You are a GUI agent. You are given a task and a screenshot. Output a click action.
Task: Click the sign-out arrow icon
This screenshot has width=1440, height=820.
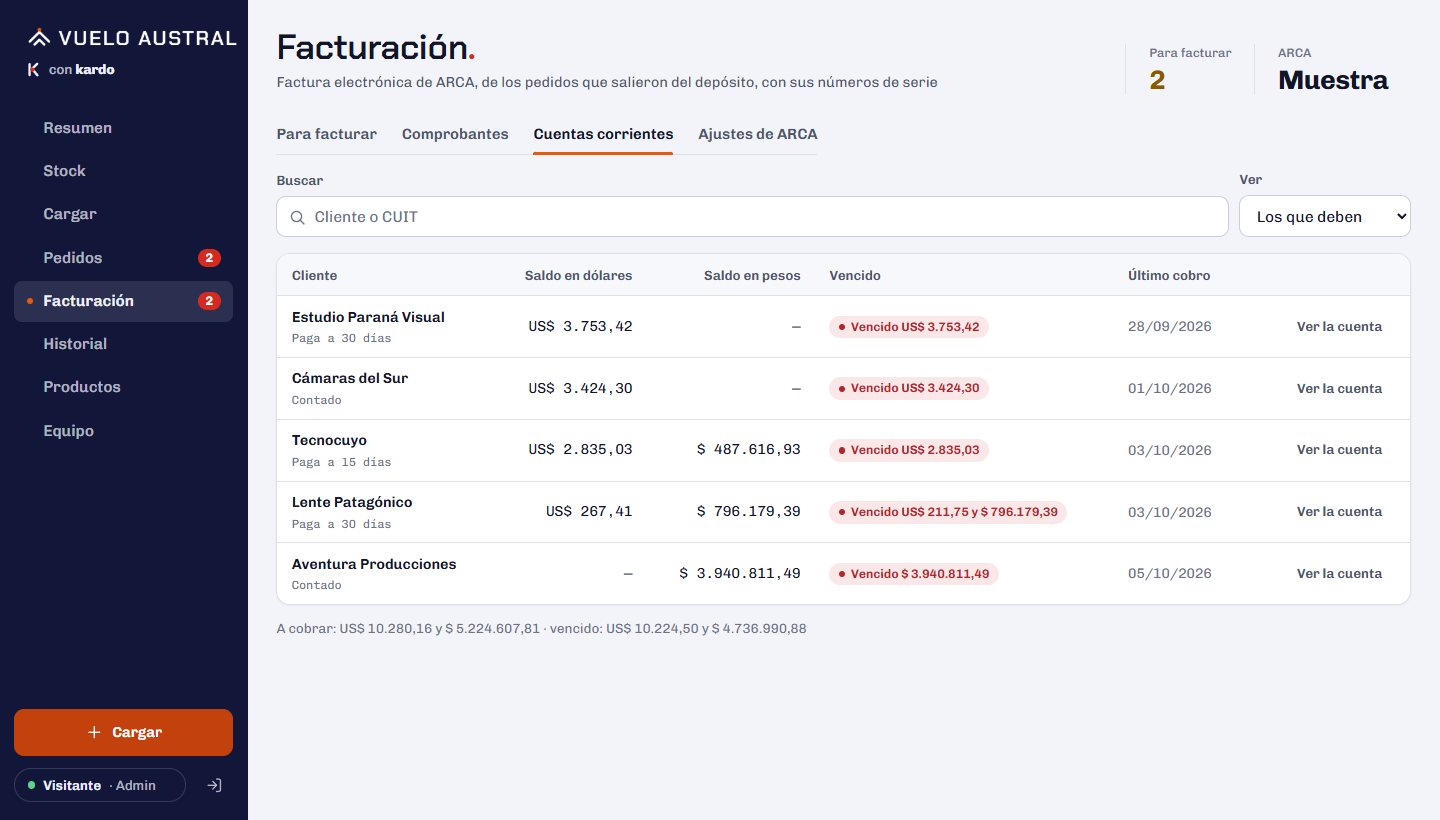(x=213, y=785)
